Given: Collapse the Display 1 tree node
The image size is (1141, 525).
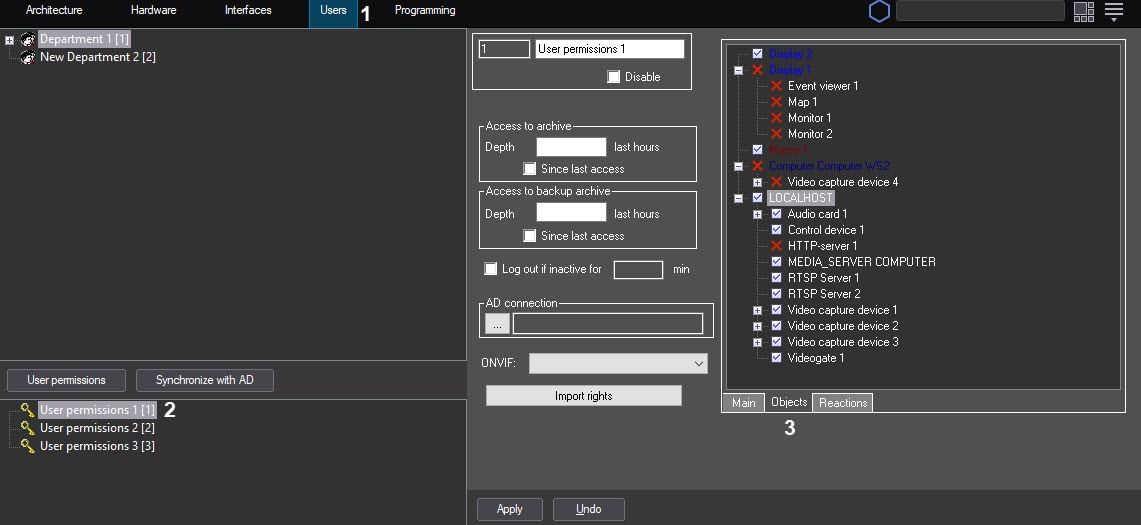Looking at the screenshot, I should pyautogui.click(x=739, y=71).
